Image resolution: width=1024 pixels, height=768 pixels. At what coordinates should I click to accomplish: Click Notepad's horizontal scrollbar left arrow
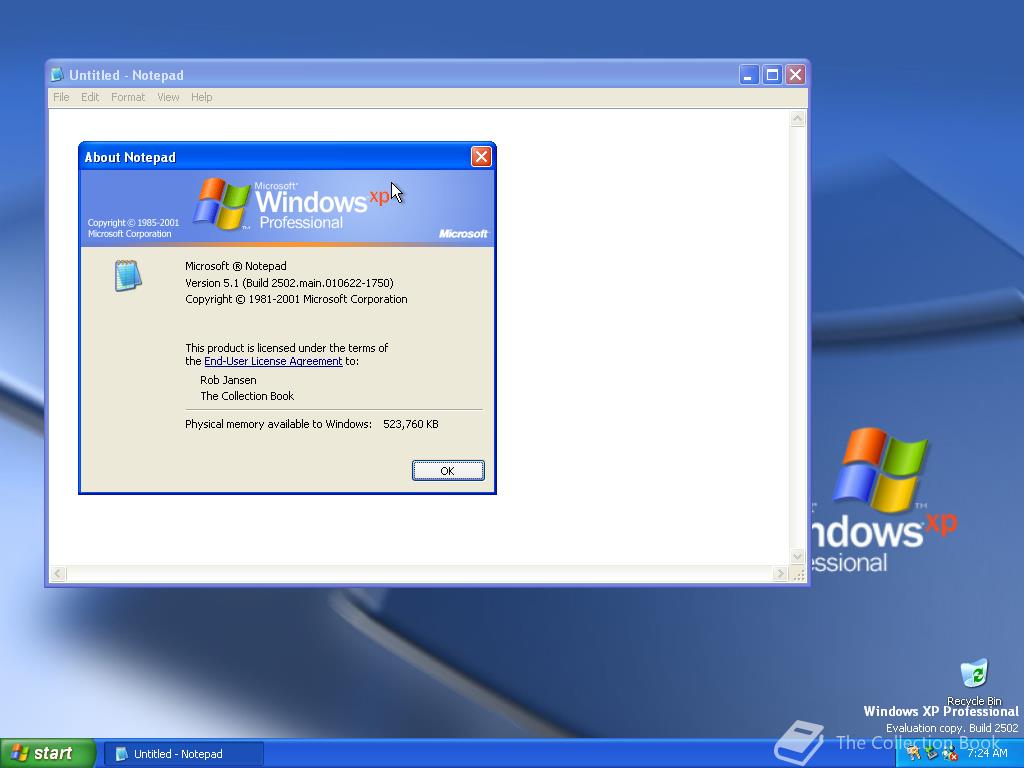tap(57, 574)
